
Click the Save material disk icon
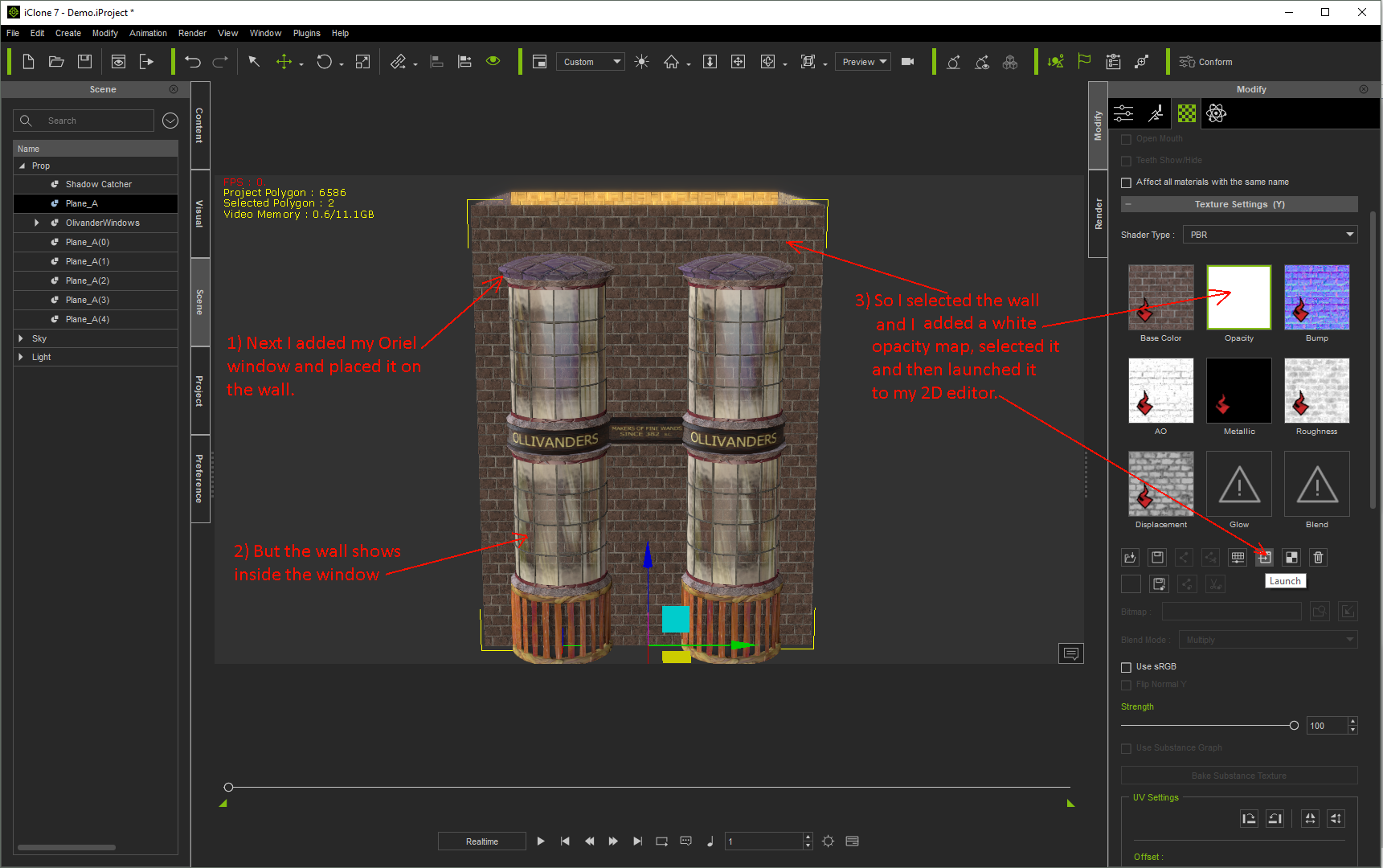click(1157, 557)
